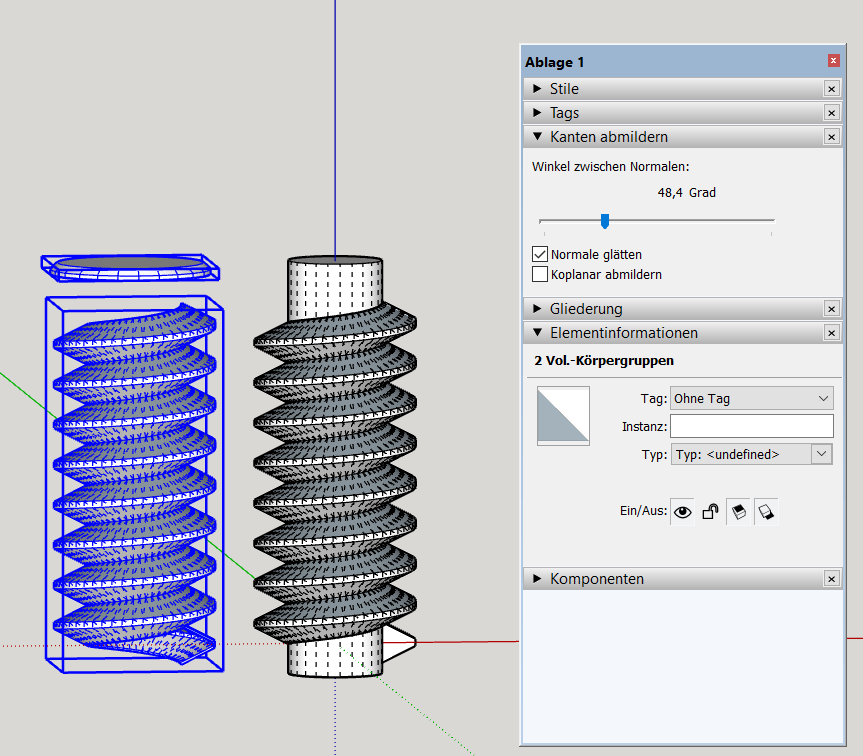Close the Komponenten panel with its X

[x=831, y=579]
